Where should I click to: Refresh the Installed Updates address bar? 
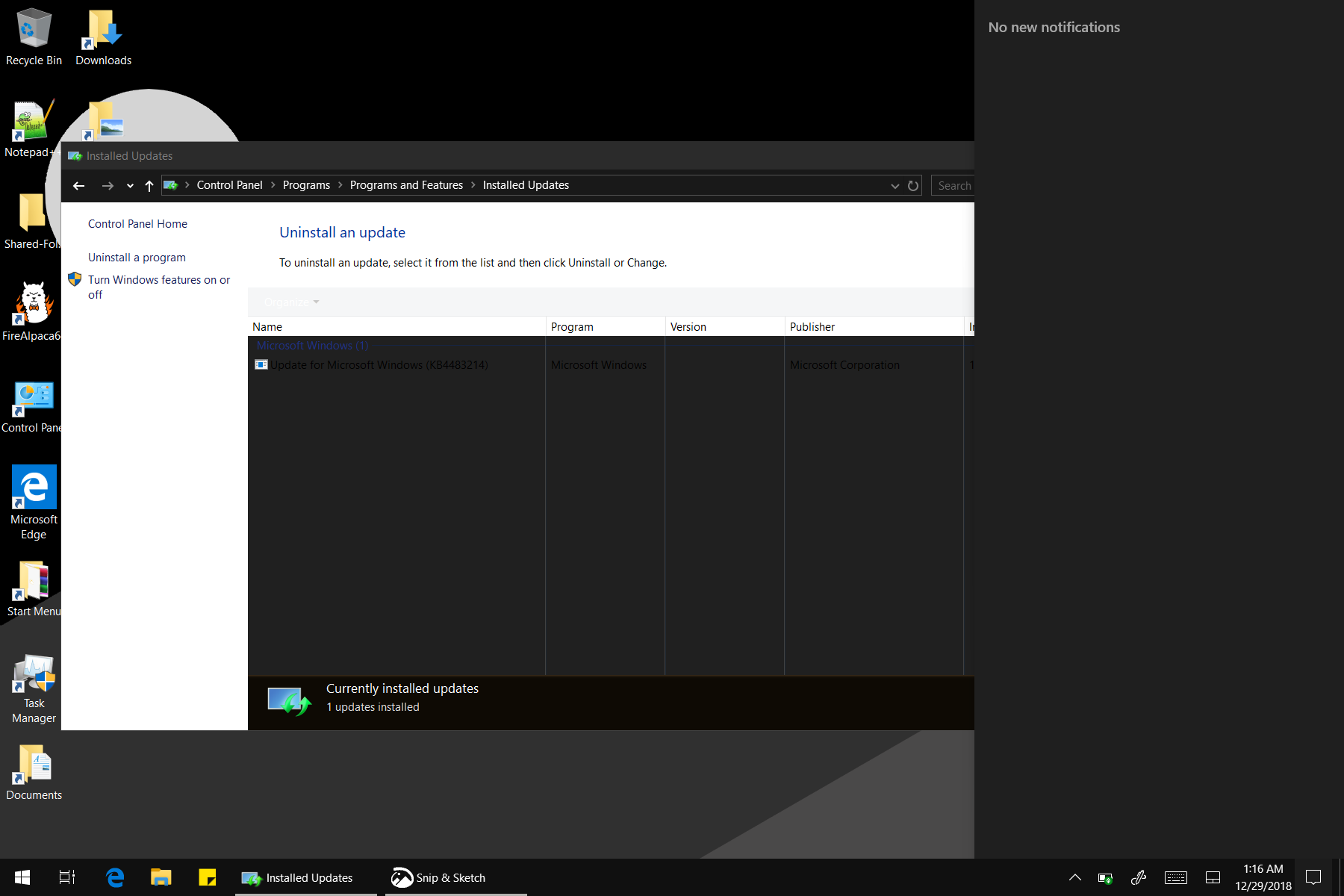(912, 186)
